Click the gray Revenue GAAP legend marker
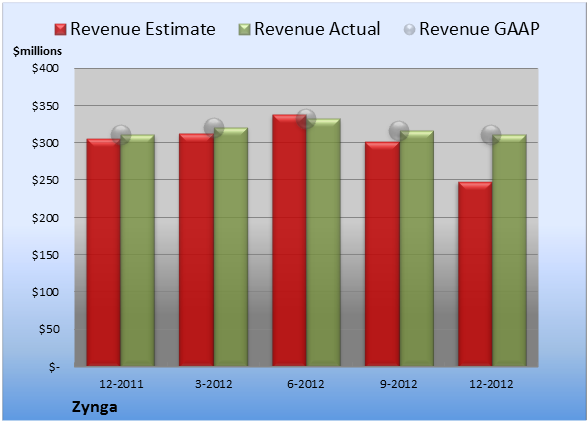The image size is (588, 422). point(410,30)
